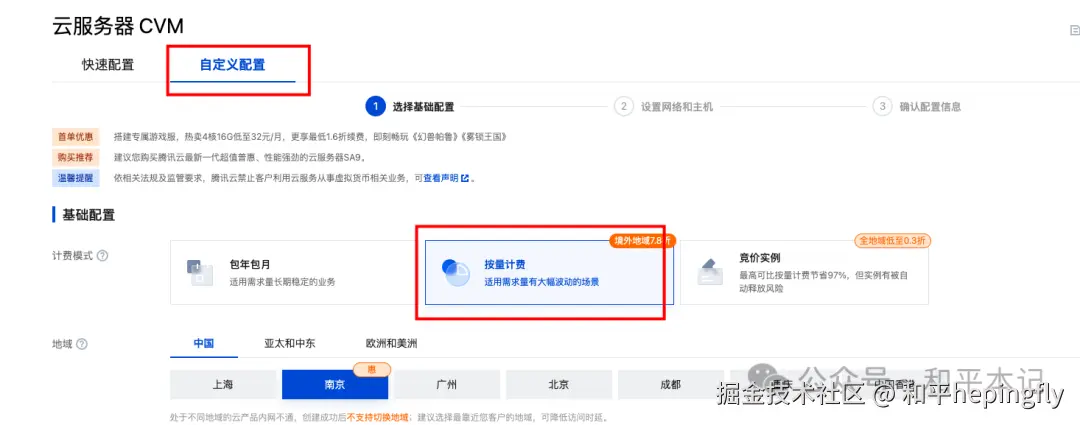The image size is (1080, 425).
Task: Choose the 按量计费 billing mode card
Action: (x=549, y=272)
